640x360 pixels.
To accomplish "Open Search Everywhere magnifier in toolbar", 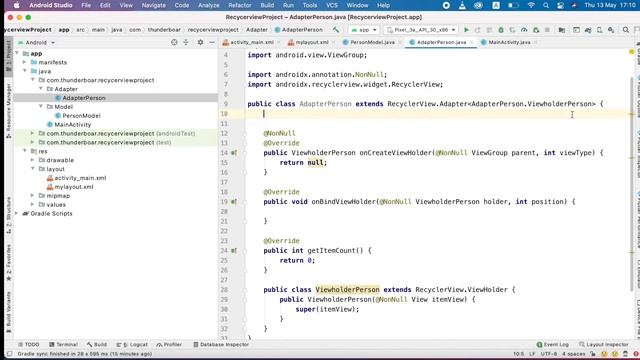I will (x=626, y=30).
